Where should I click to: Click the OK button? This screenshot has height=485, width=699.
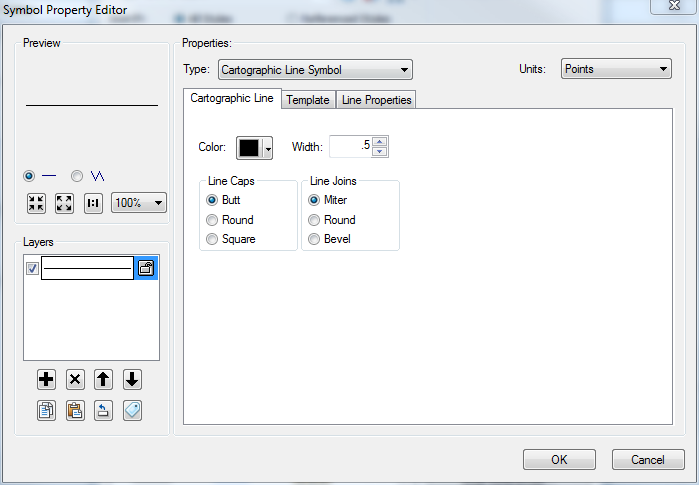559,460
